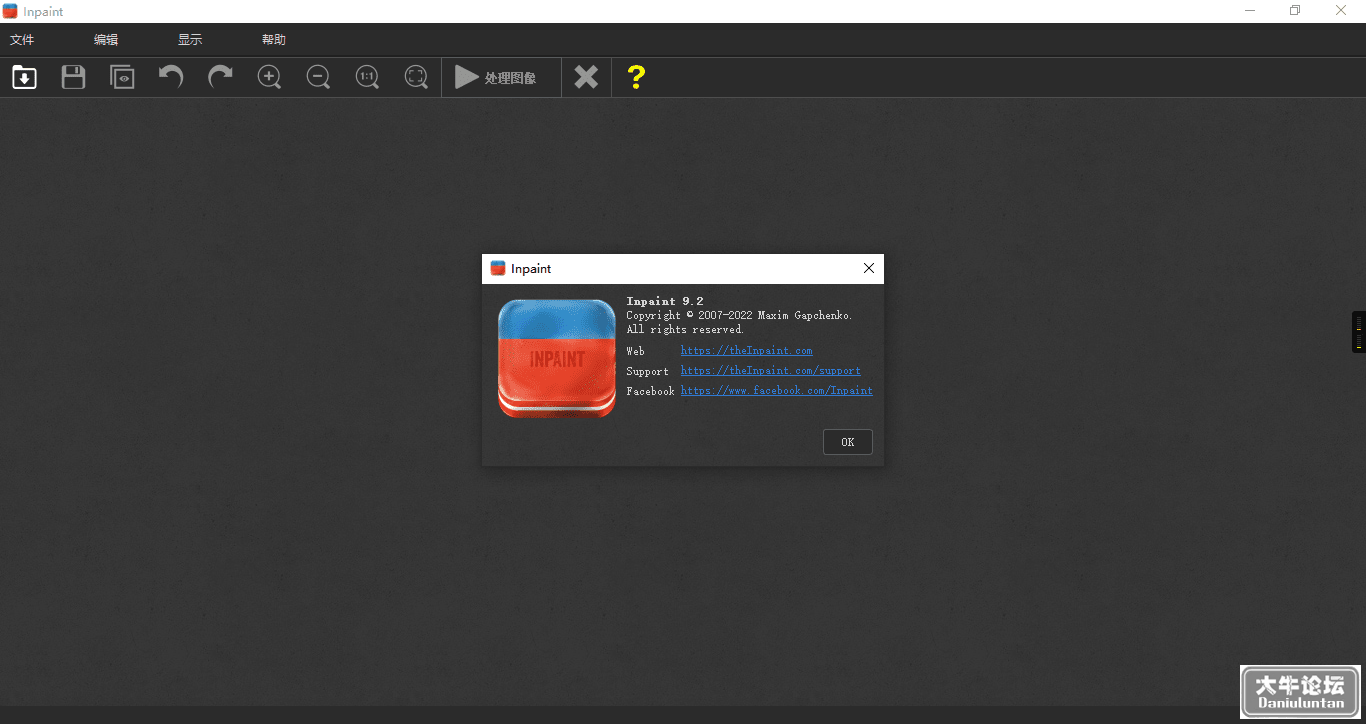
Task: Close the Inpaint about dialog
Action: tap(868, 268)
